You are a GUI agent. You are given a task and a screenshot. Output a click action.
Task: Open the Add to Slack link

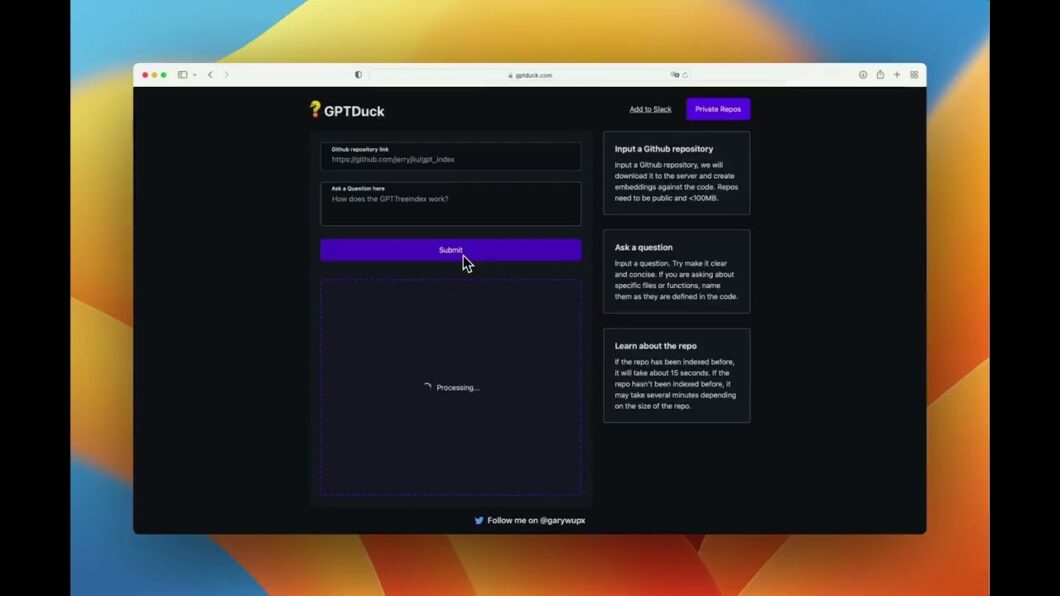[x=650, y=109]
